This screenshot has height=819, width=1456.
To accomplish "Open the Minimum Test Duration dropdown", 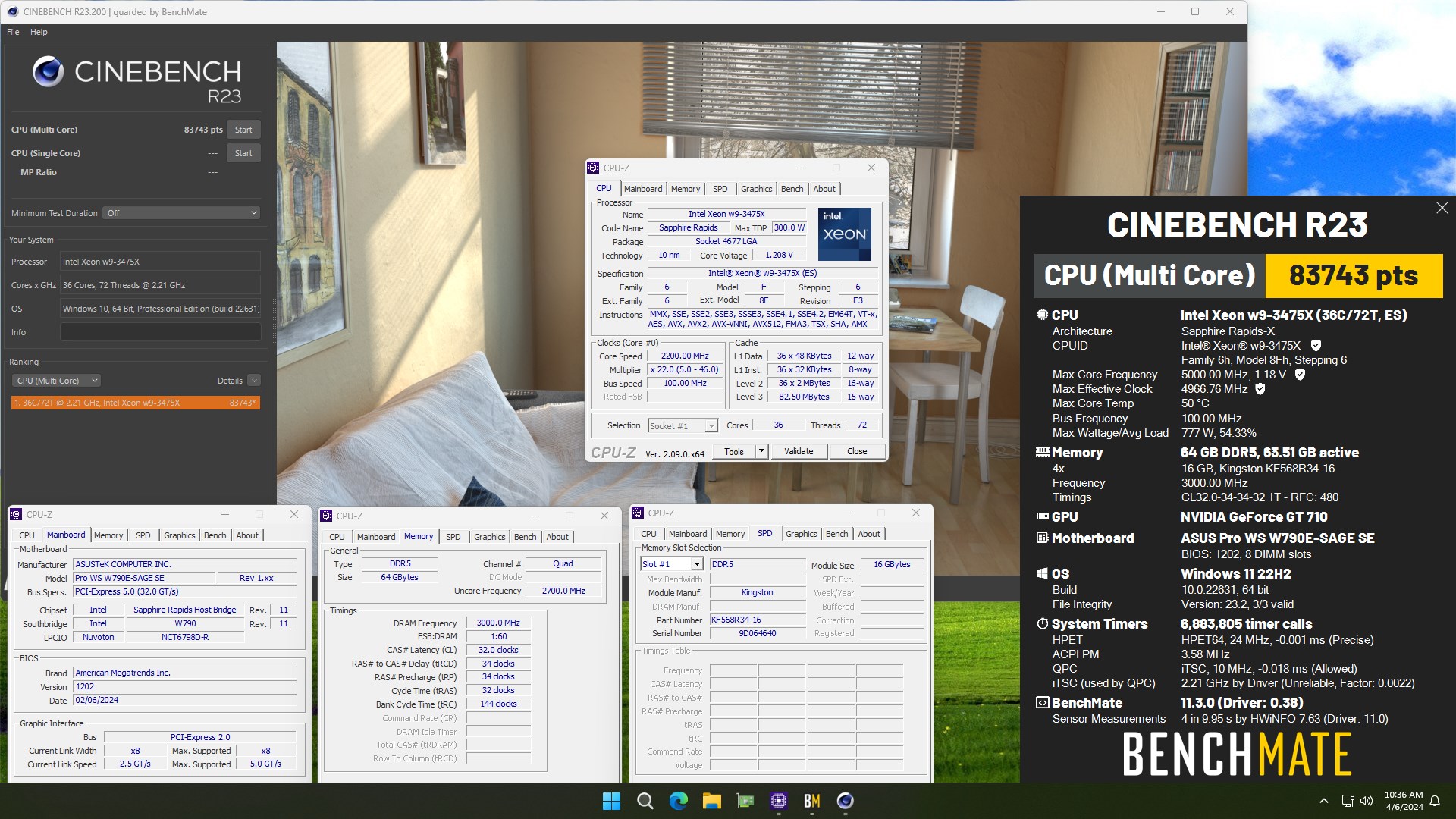I will (x=182, y=213).
